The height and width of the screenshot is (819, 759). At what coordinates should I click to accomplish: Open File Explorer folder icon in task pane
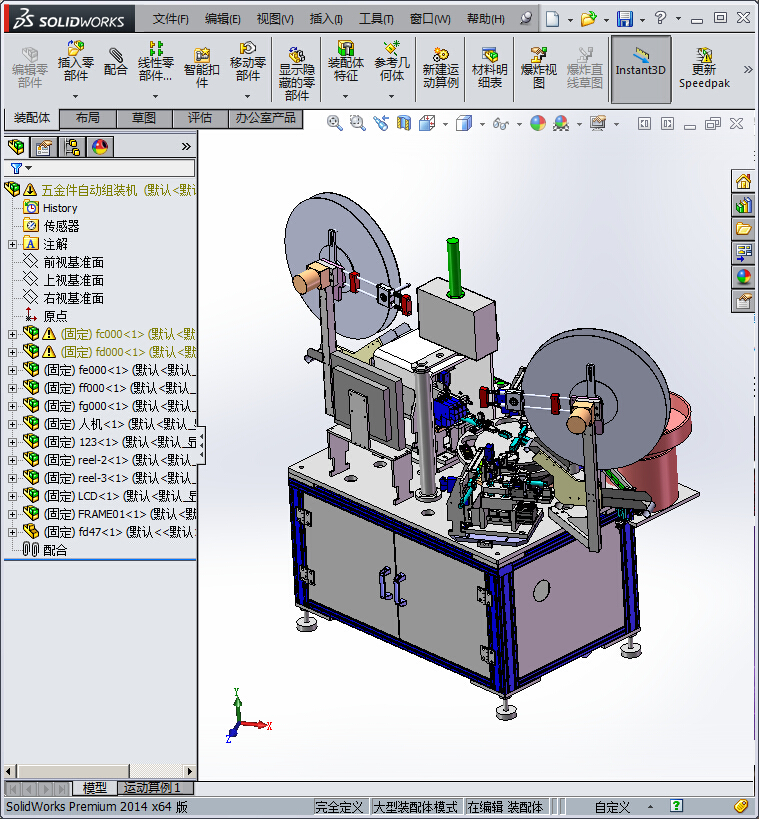pyautogui.click(x=743, y=229)
